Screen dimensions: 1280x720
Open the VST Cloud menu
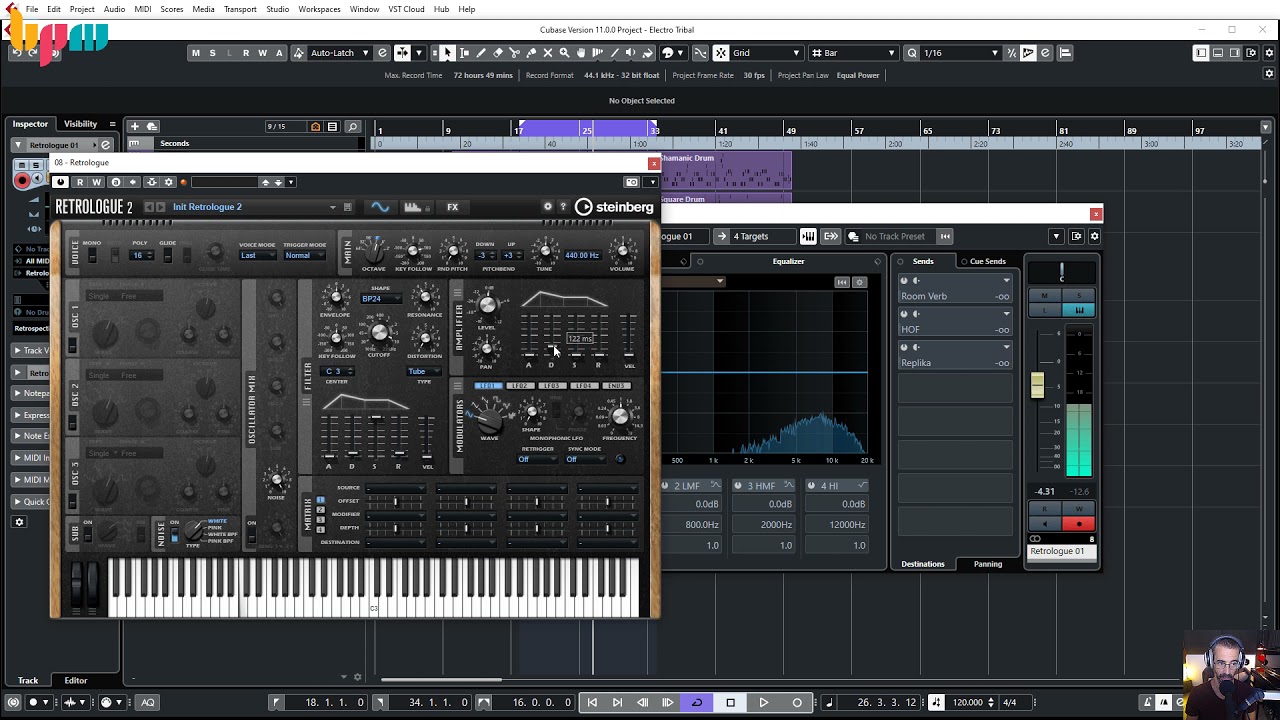click(x=406, y=9)
